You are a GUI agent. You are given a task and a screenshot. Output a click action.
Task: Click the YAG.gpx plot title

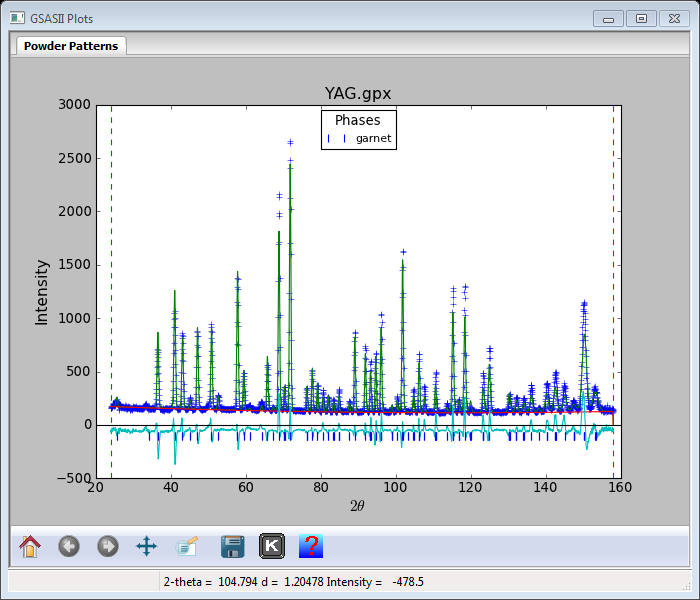(x=358, y=93)
